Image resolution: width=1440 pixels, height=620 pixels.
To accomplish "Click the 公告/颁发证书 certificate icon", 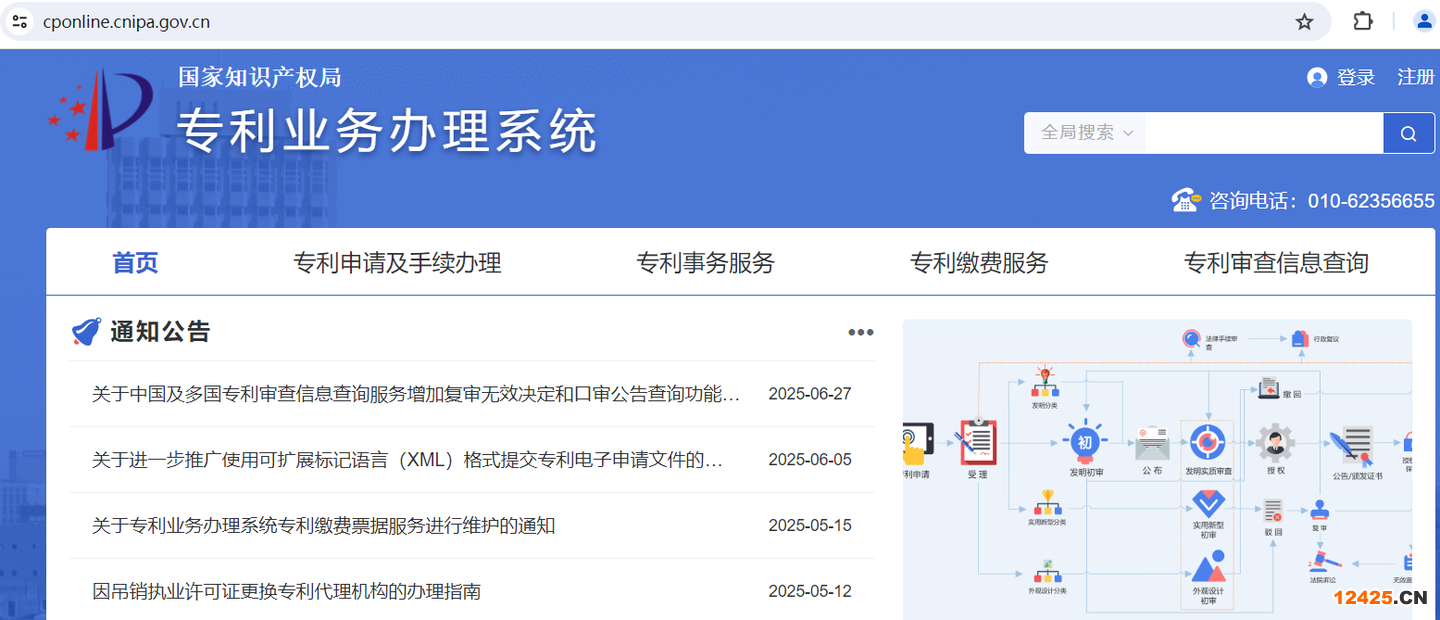I will click(x=1350, y=446).
